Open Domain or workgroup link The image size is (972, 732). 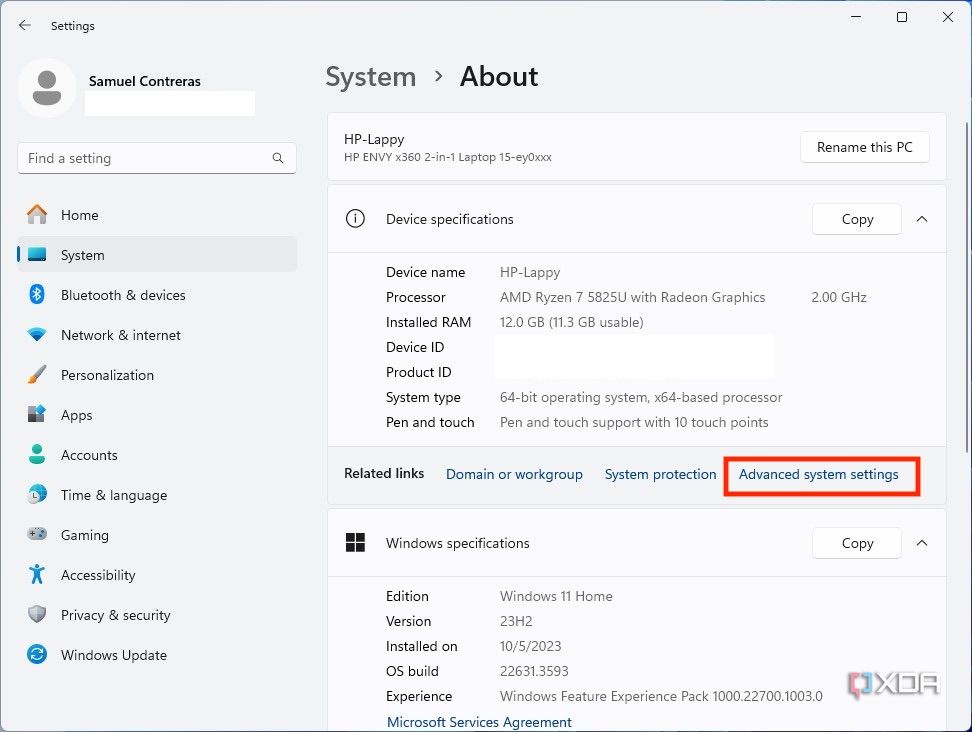[514, 474]
